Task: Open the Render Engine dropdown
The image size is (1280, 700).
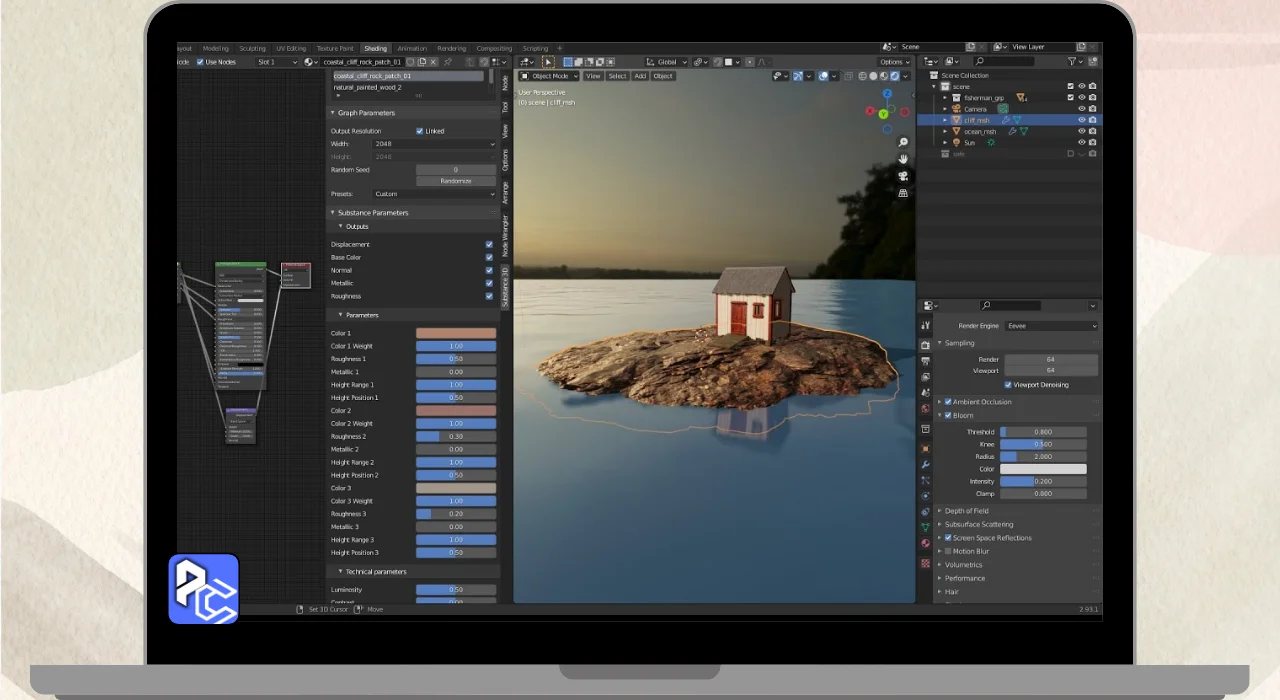Action: pyautogui.click(x=1052, y=326)
